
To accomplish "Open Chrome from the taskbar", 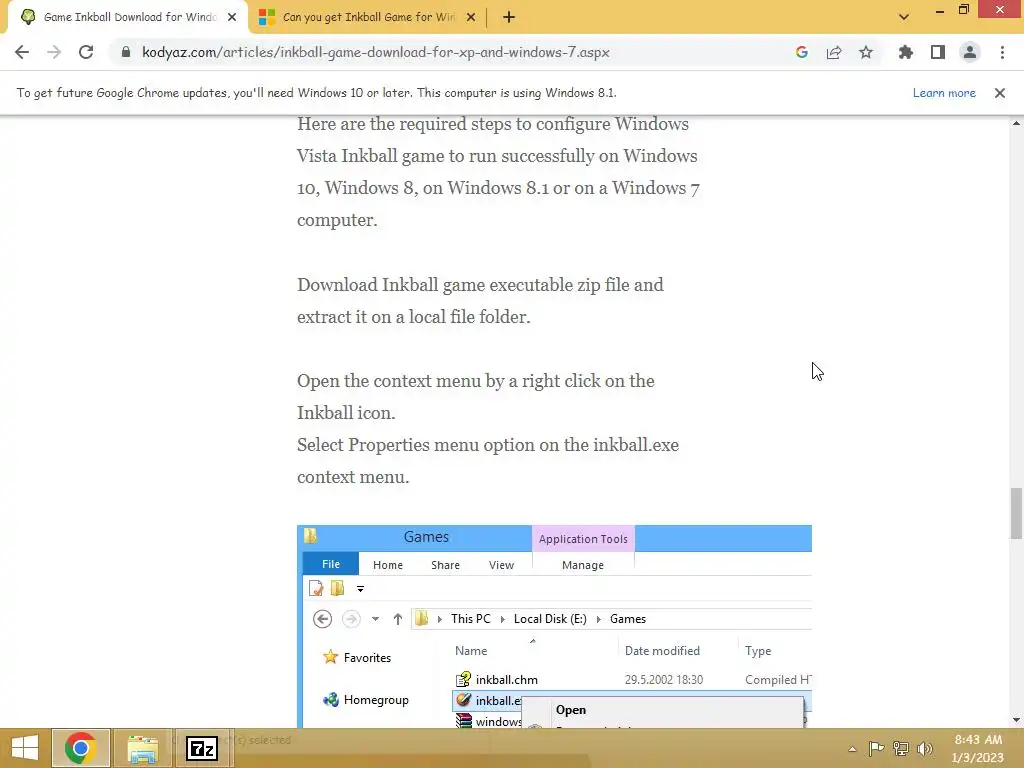I will coord(80,748).
